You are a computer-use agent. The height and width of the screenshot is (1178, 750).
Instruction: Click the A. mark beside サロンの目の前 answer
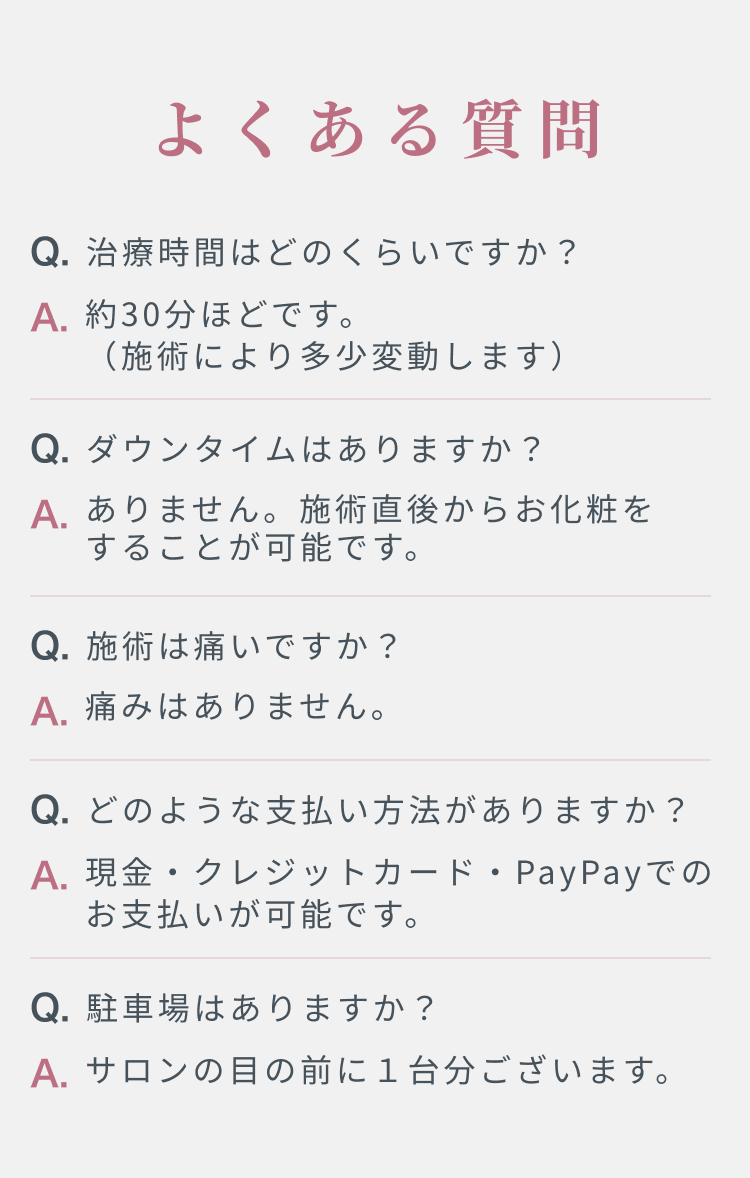tap(50, 1073)
